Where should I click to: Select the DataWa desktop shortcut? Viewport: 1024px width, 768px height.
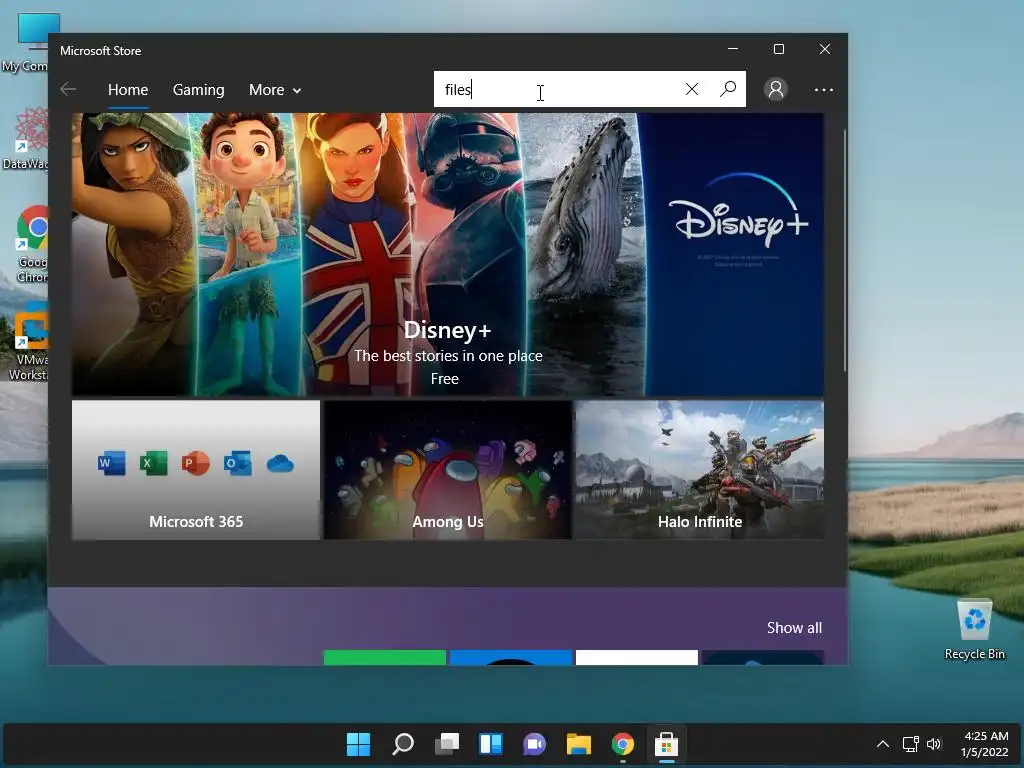pos(26,138)
